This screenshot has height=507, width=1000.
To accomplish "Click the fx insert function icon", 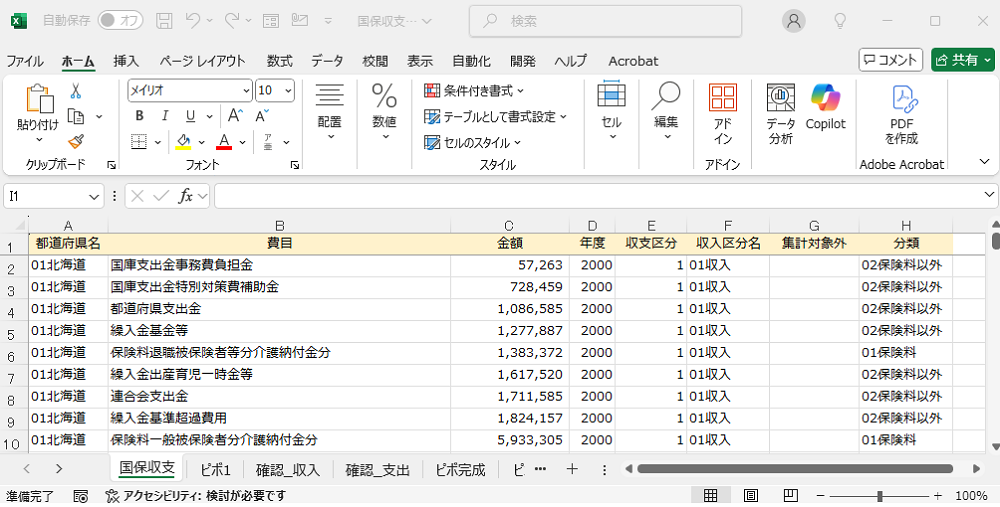I will [186, 196].
